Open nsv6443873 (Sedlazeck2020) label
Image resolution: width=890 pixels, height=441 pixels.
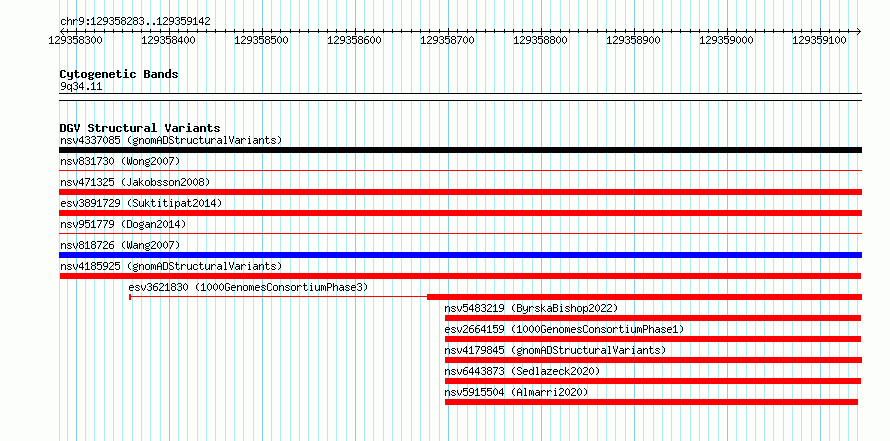(522, 371)
